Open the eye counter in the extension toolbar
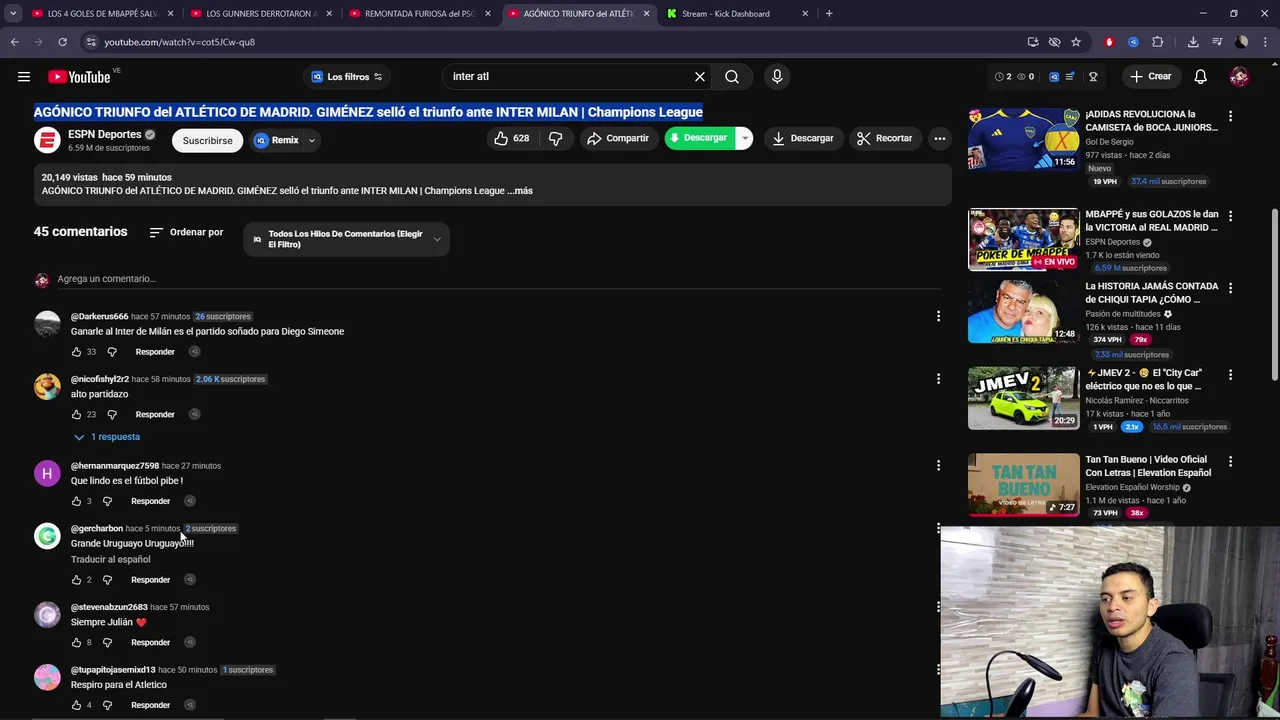The height and width of the screenshot is (720, 1280). [x=1025, y=76]
